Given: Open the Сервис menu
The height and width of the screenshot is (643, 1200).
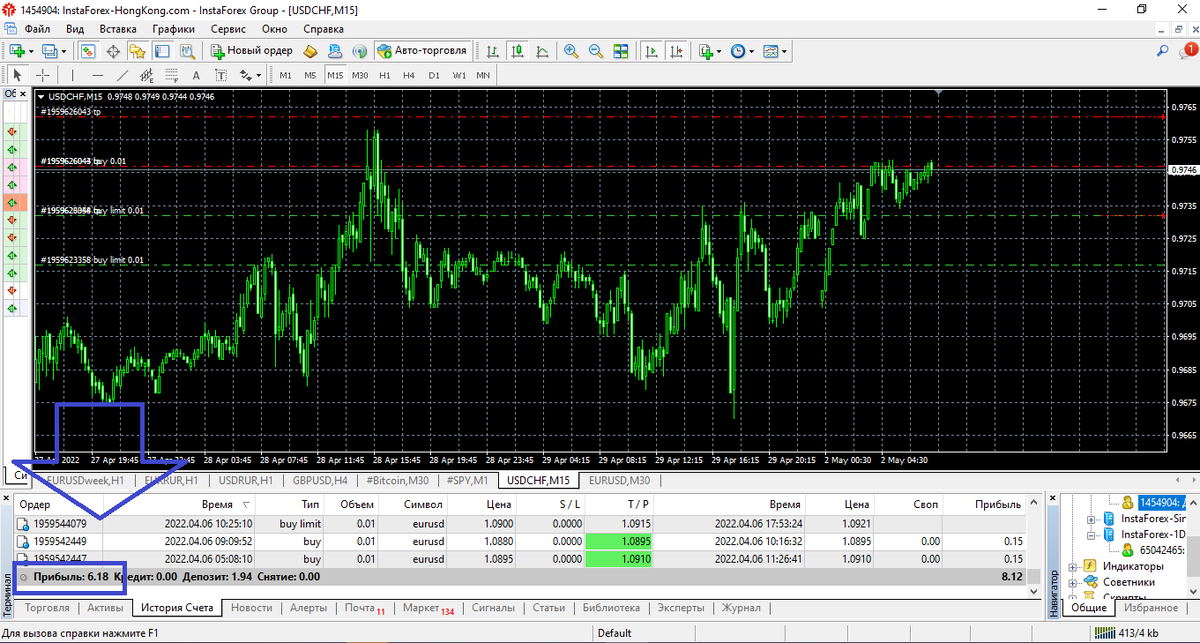Looking at the screenshot, I should (x=228, y=29).
